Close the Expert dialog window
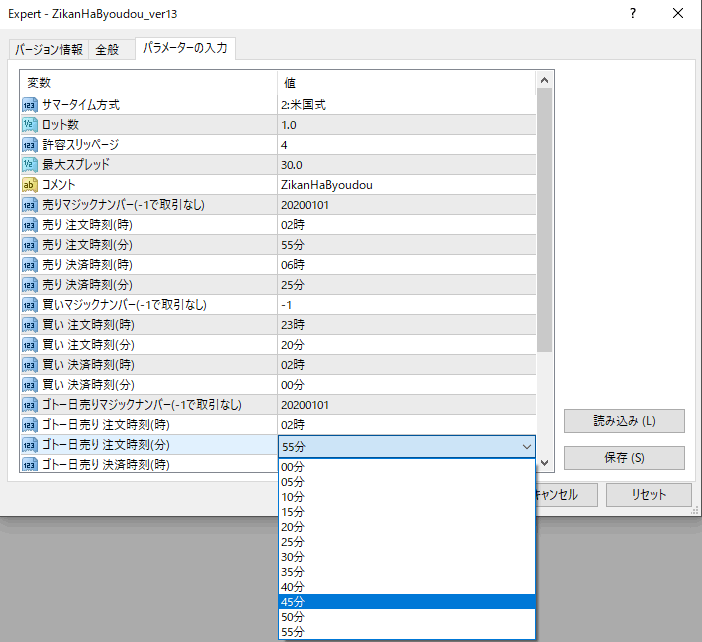This screenshot has width=702, height=642. click(x=678, y=13)
